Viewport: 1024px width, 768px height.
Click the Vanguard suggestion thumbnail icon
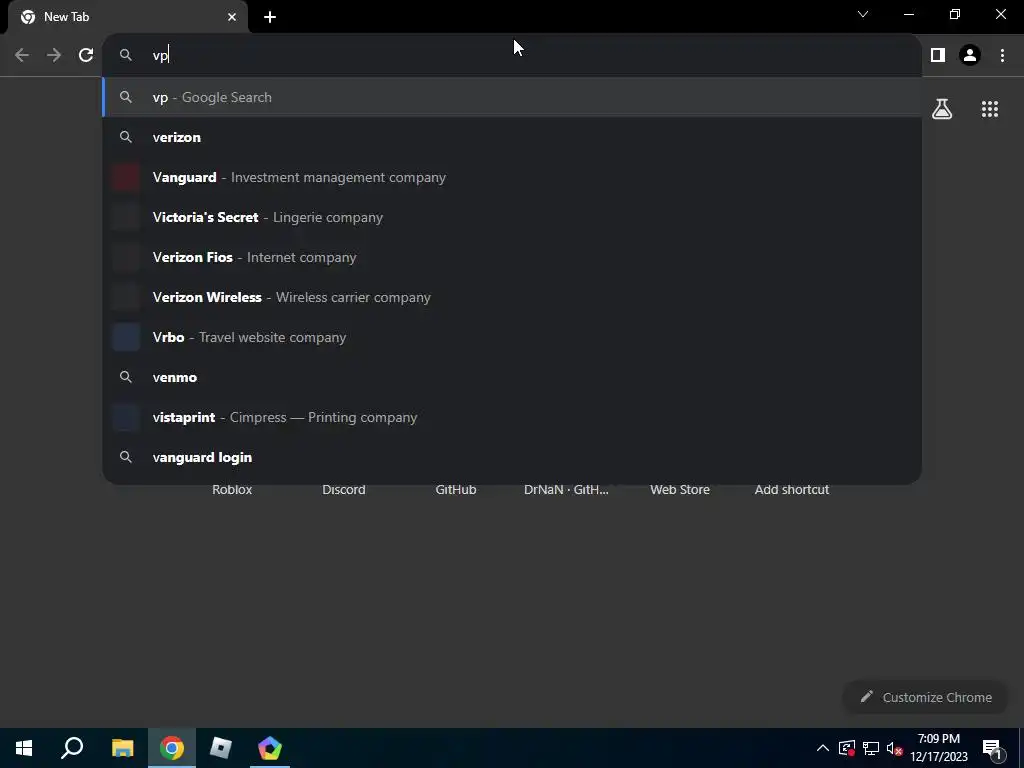[x=125, y=177]
